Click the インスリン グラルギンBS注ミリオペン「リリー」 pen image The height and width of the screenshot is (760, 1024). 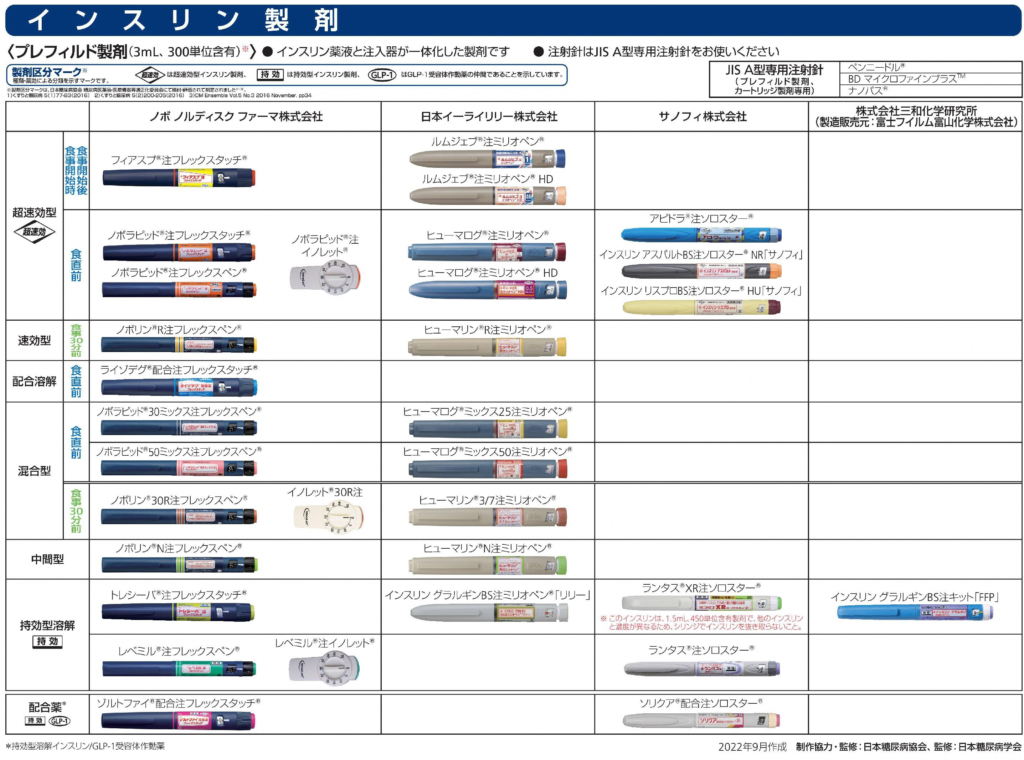[489, 612]
